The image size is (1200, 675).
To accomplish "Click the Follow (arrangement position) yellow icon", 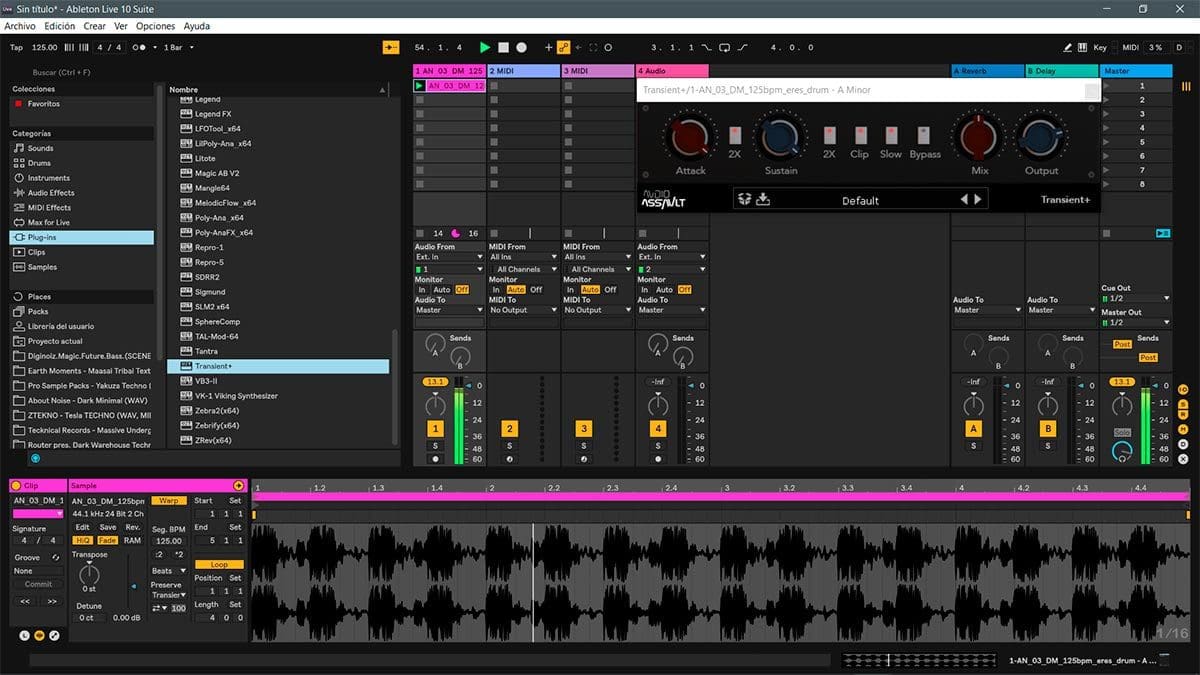I will [x=391, y=47].
